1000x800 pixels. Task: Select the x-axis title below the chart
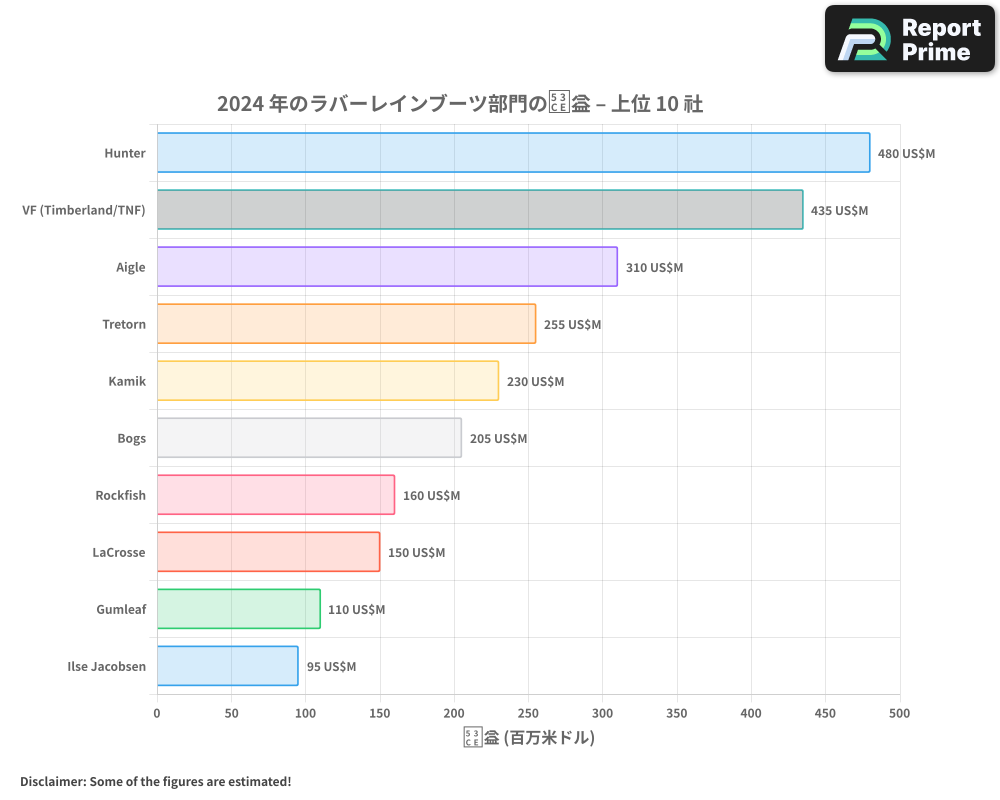pos(527,737)
